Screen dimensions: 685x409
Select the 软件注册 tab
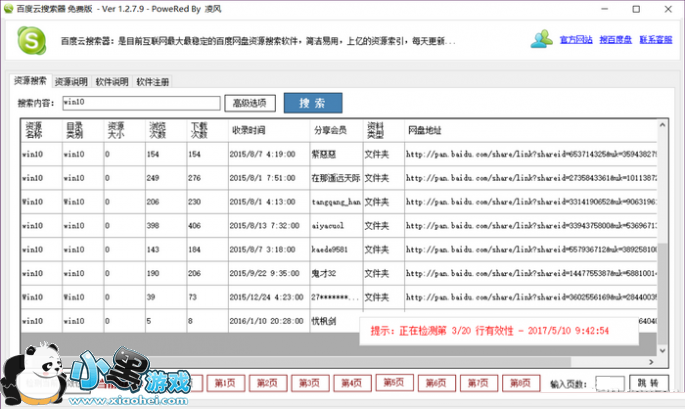[153, 81]
